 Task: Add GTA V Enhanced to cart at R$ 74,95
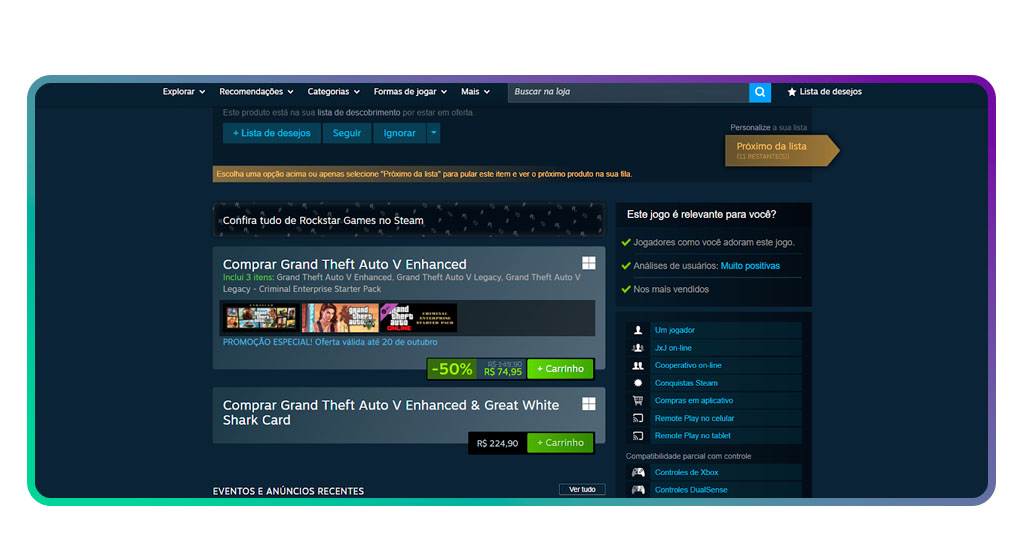(560, 369)
